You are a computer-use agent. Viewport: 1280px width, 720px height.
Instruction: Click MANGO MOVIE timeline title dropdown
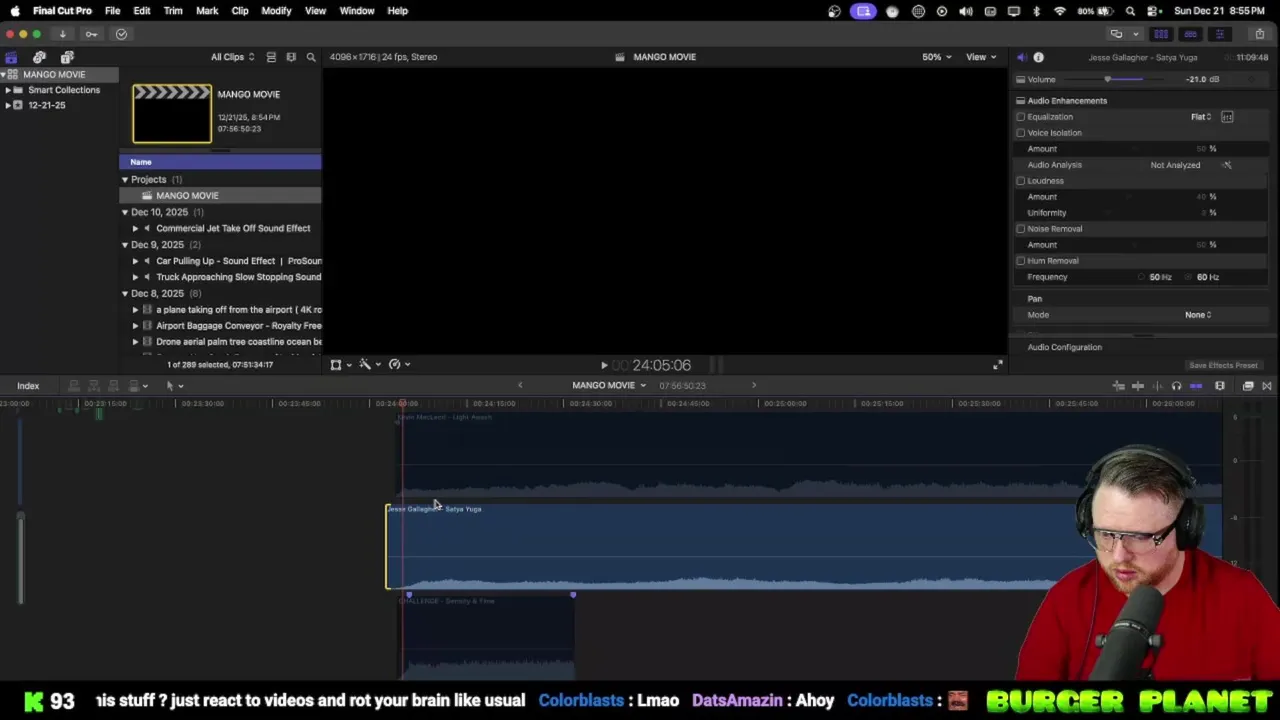pyautogui.click(x=609, y=385)
